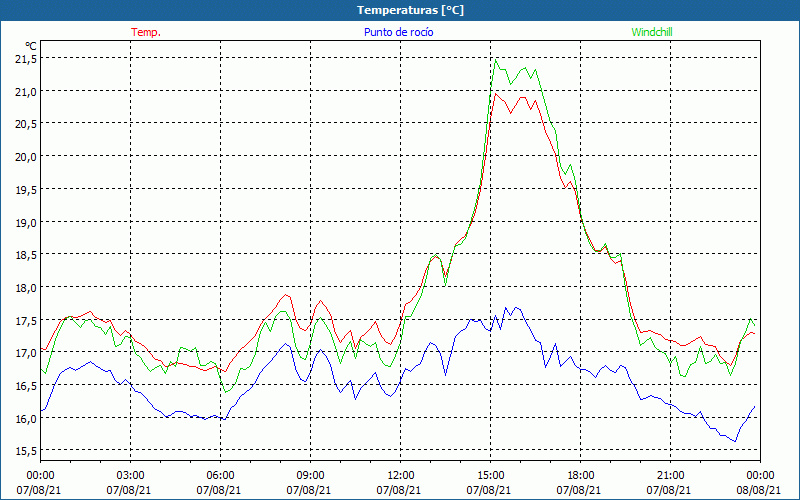Click the 17,5 y-axis value
800x500 pixels.
(26, 320)
